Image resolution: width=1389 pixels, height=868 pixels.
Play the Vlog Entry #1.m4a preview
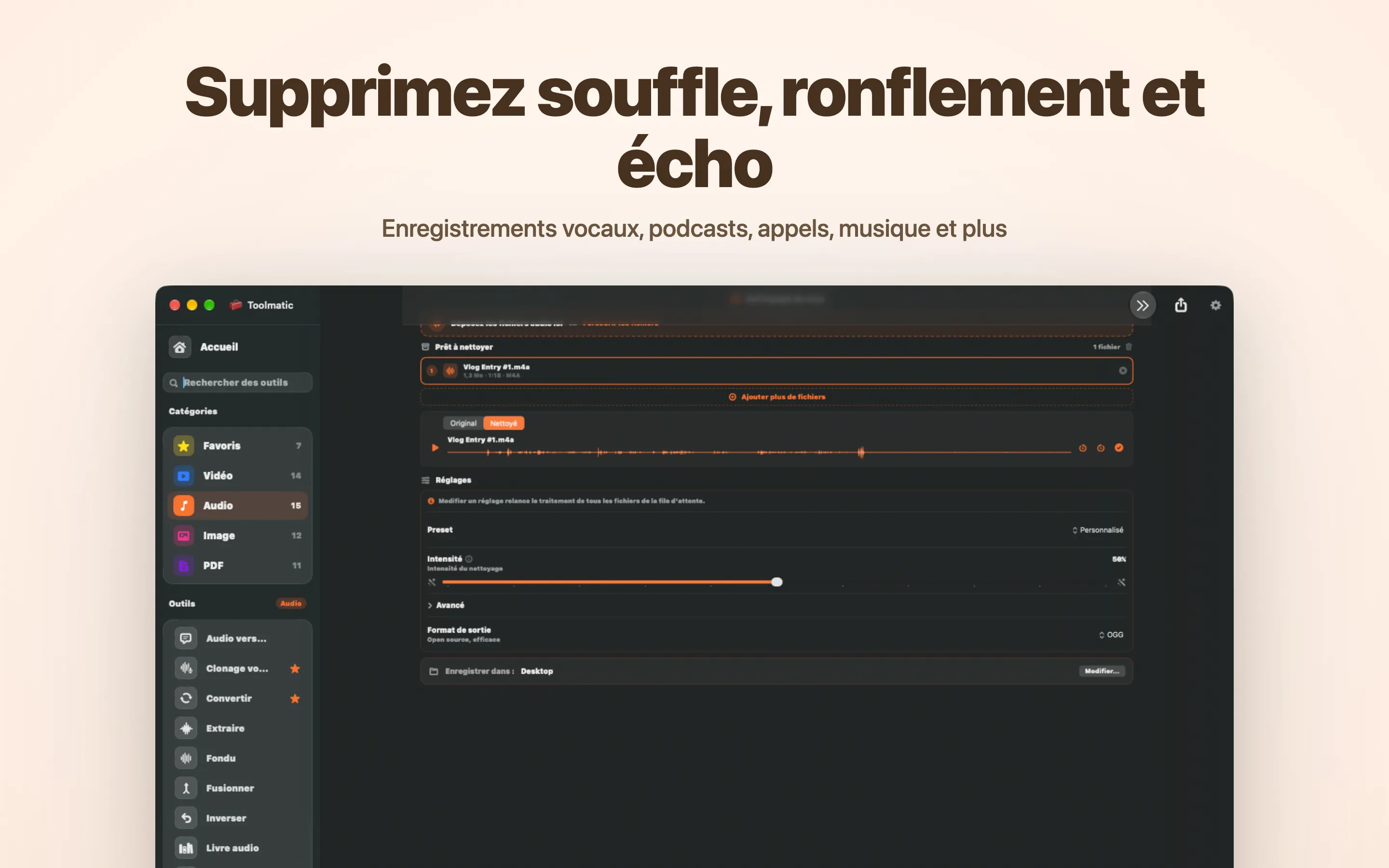(435, 447)
